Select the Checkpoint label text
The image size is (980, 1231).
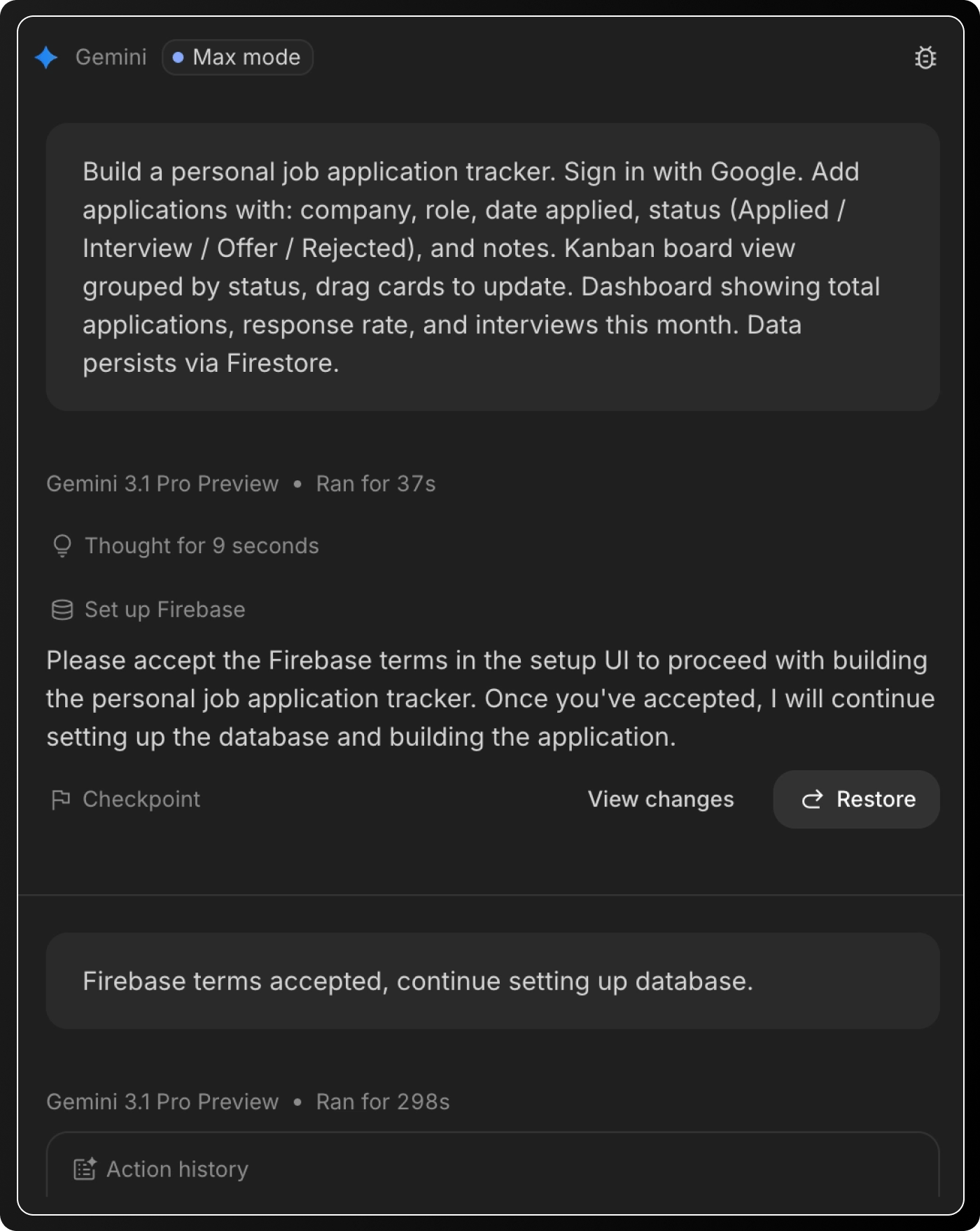pos(141,800)
